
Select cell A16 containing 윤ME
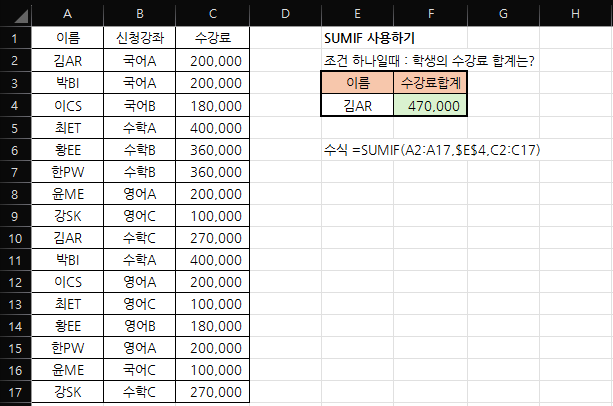(68, 370)
